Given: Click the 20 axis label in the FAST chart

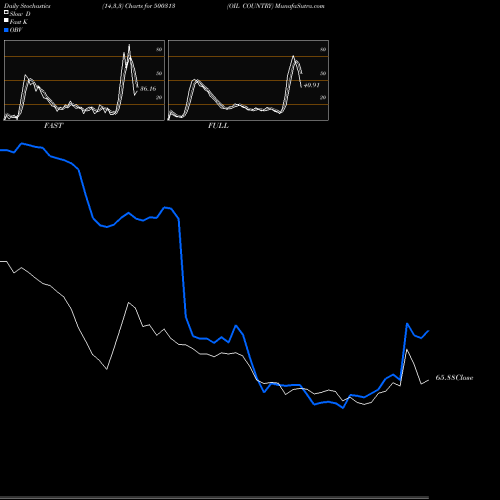Looking at the screenshot, I should pos(159,97).
